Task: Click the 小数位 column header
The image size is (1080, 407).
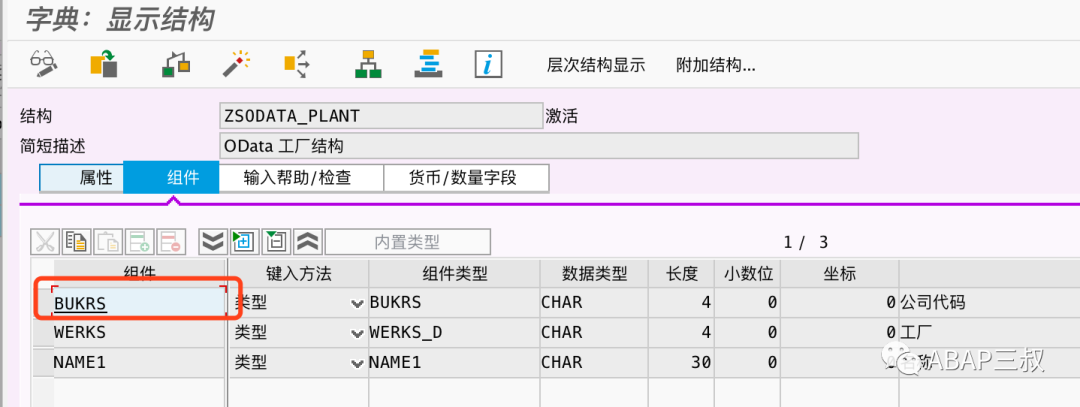Action: (747, 273)
